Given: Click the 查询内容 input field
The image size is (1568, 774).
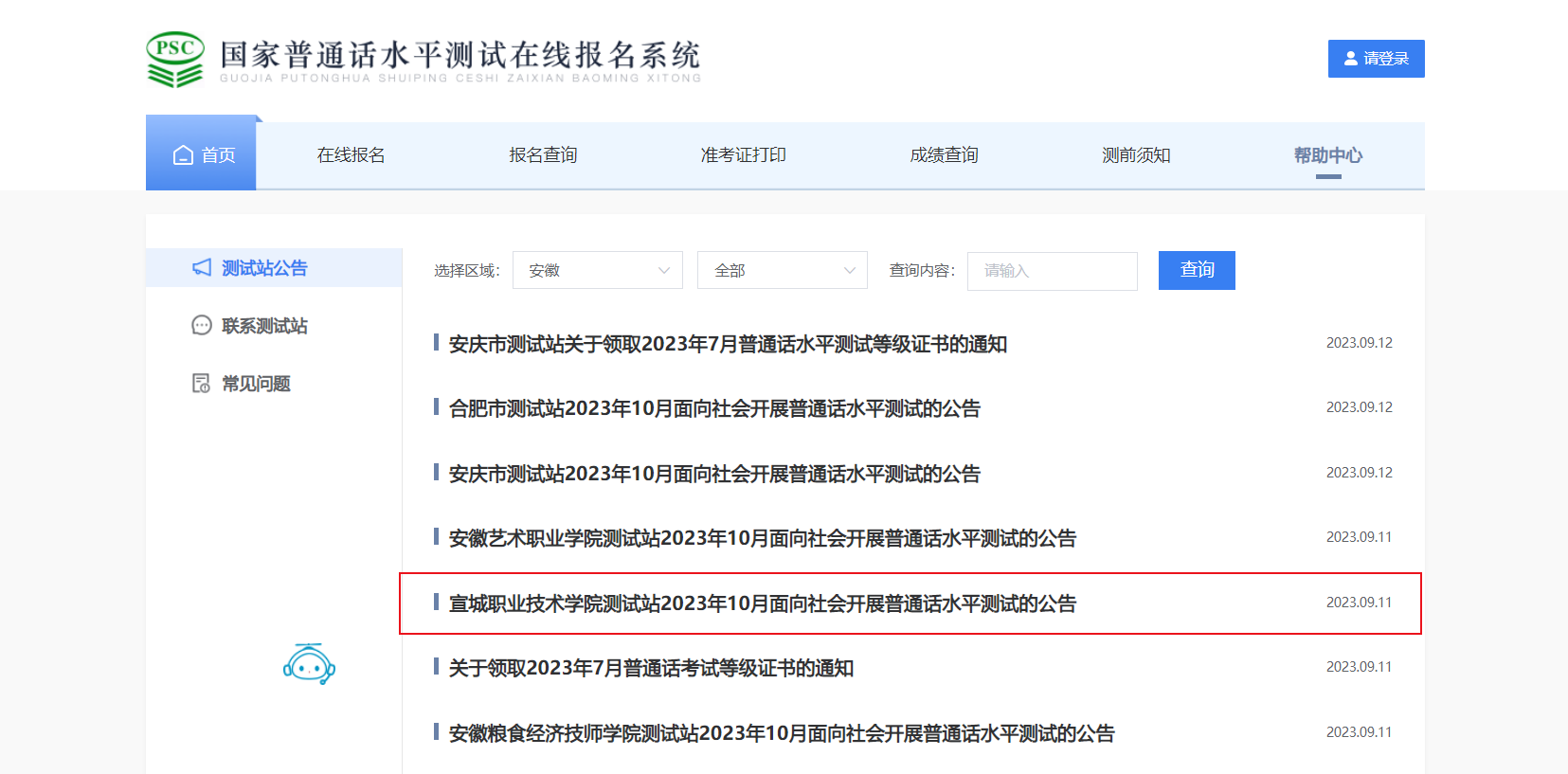Looking at the screenshot, I should (x=1053, y=271).
